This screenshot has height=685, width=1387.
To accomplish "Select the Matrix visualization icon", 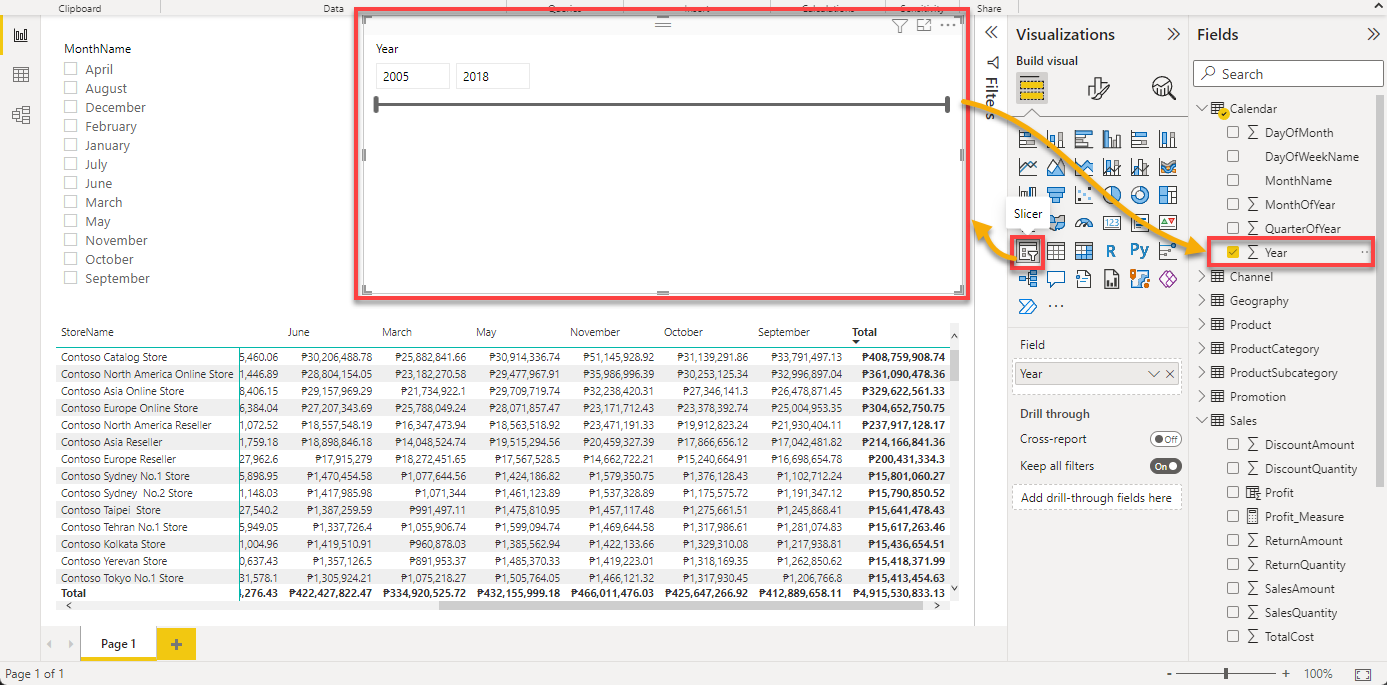I will (1082, 250).
